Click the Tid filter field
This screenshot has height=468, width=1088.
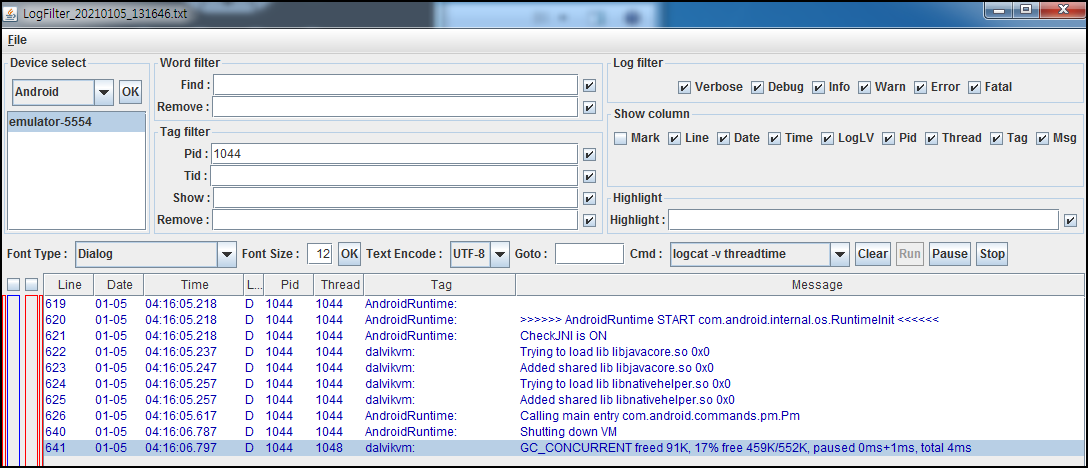[x=395, y=176]
